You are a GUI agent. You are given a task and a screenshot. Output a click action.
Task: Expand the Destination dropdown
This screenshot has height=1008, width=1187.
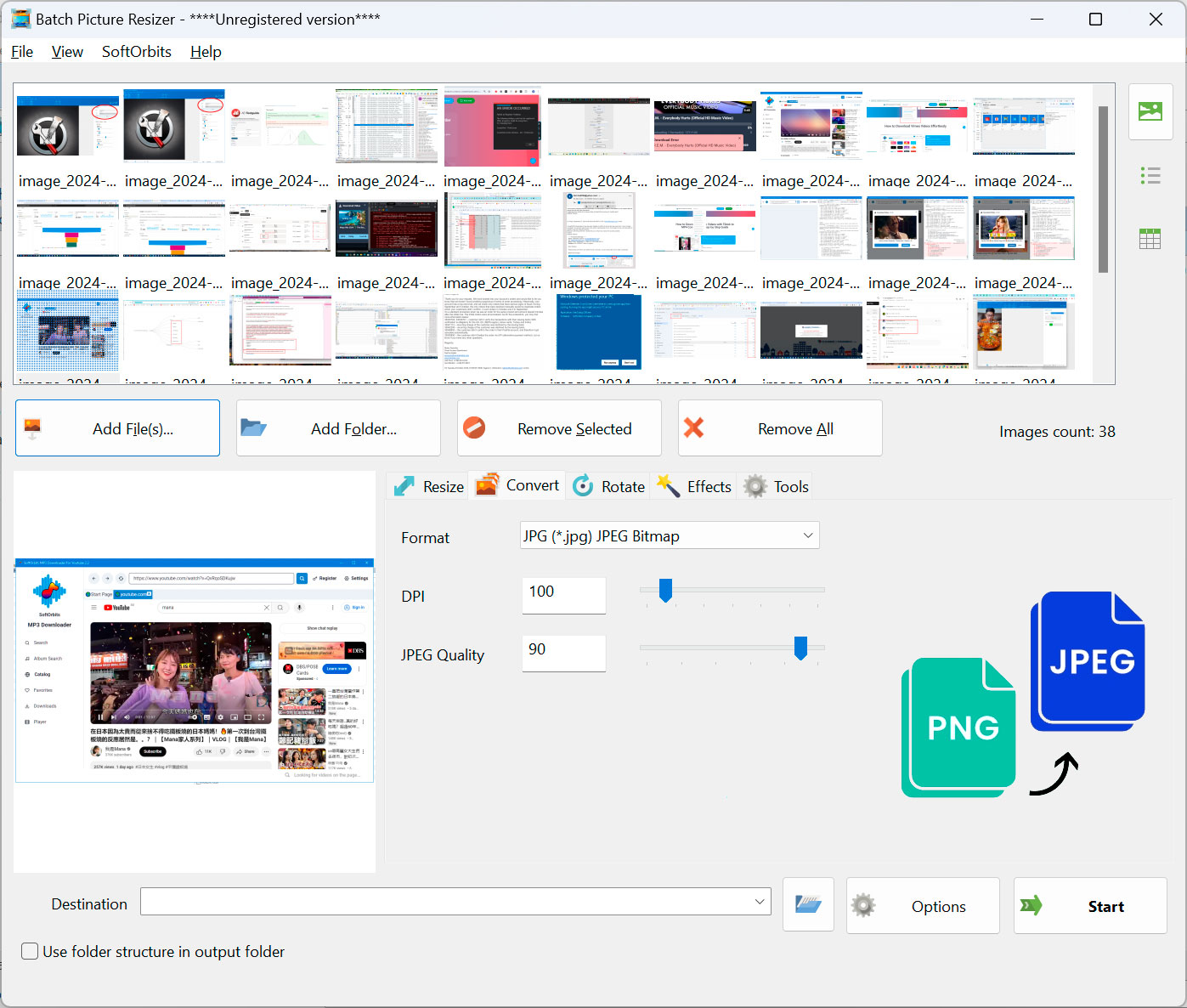point(759,902)
